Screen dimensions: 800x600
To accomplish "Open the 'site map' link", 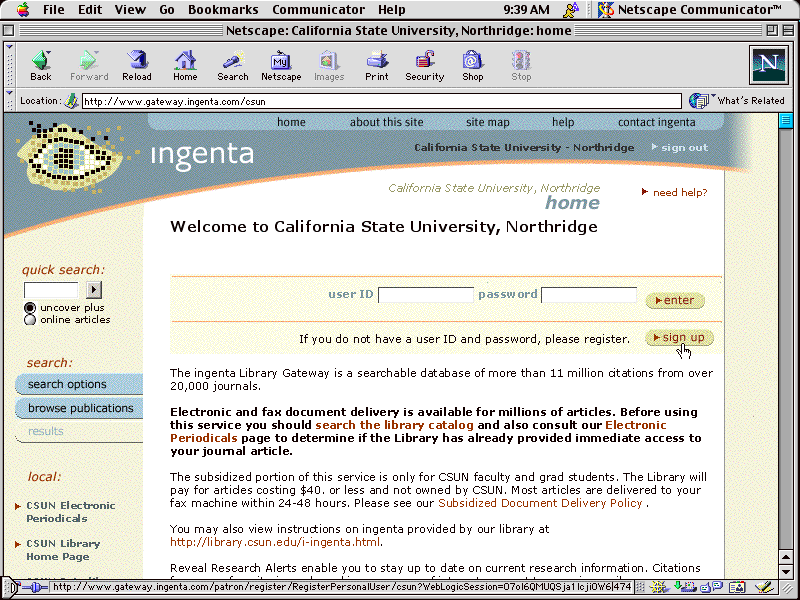I will [x=487, y=122].
